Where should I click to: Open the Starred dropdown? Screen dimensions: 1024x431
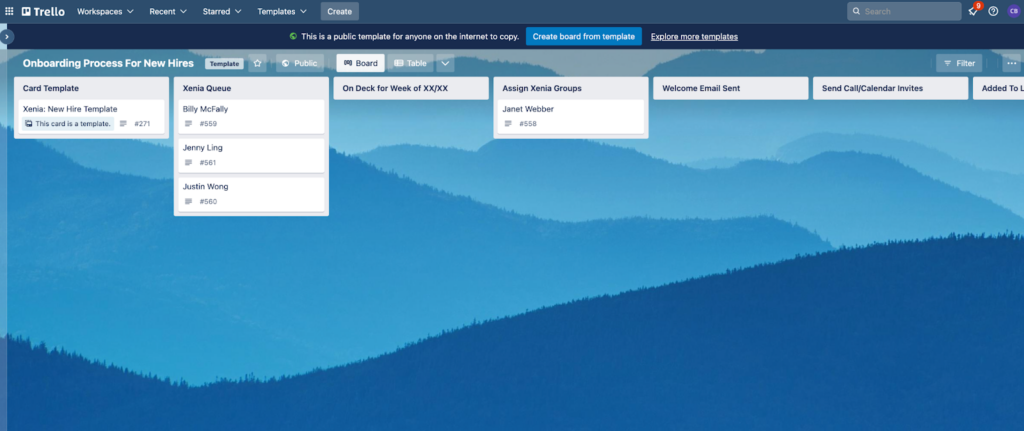tap(222, 11)
